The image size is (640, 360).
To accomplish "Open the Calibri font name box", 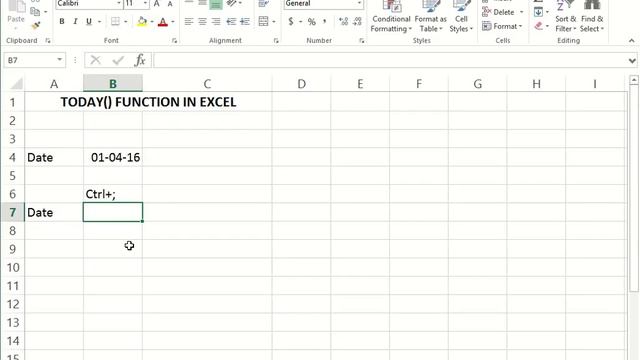I will pos(89,4).
